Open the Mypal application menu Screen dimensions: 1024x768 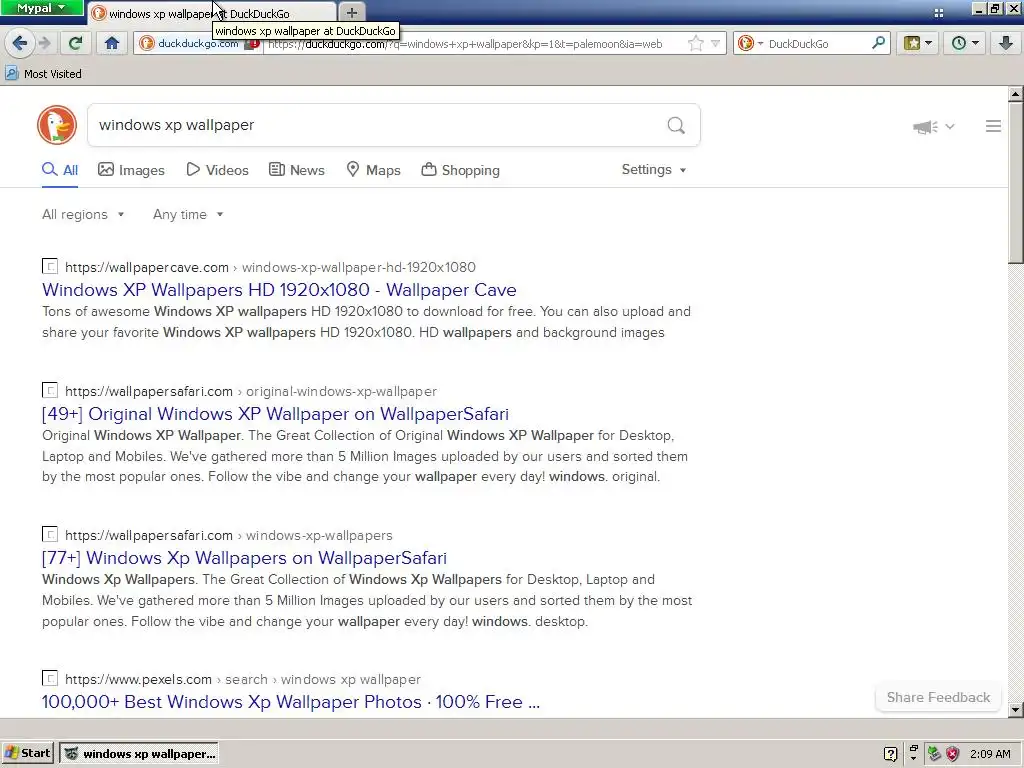click(x=41, y=8)
